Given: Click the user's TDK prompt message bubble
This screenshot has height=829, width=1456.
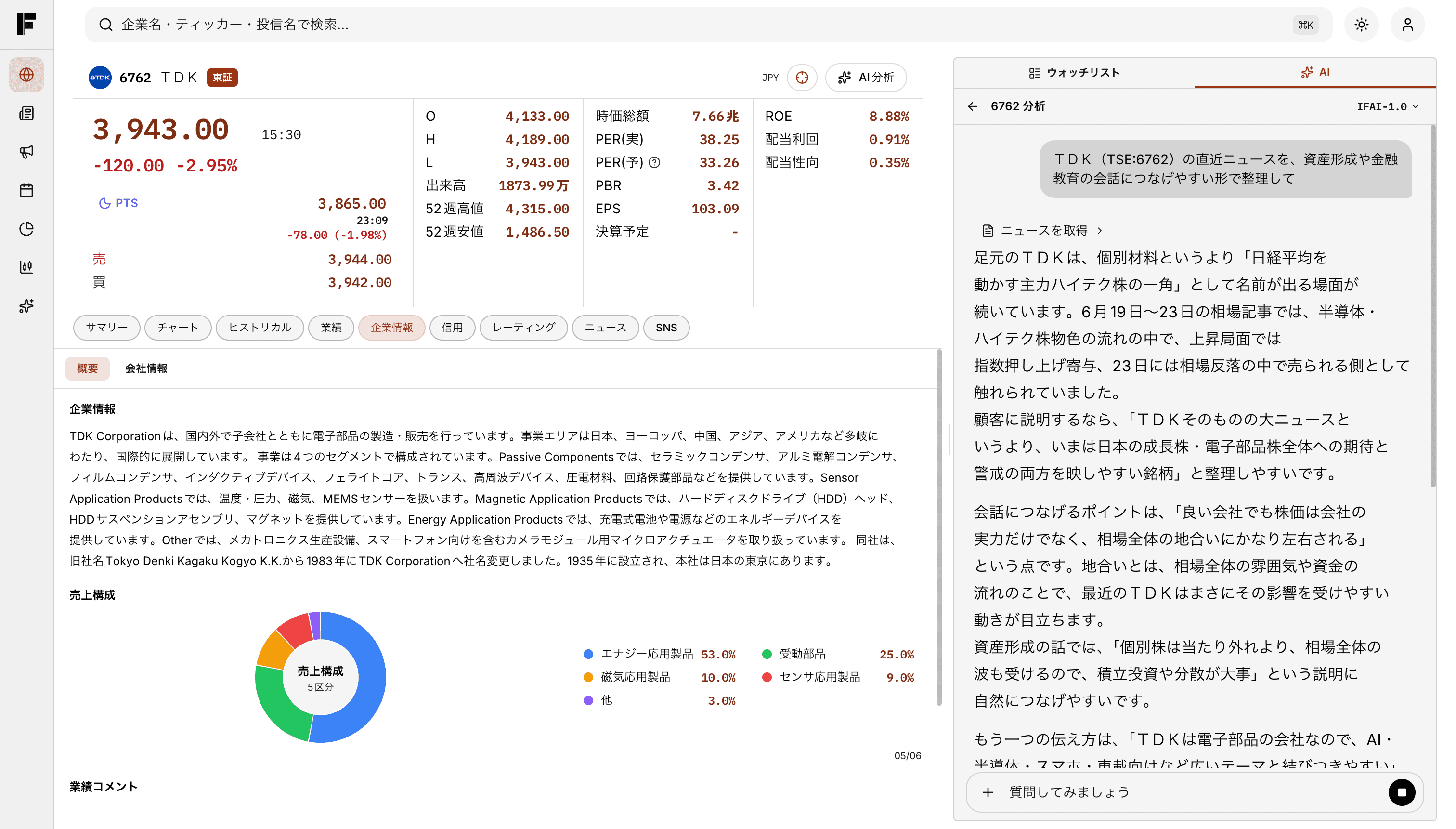Looking at the screenshot, I should pos(1225,169).
